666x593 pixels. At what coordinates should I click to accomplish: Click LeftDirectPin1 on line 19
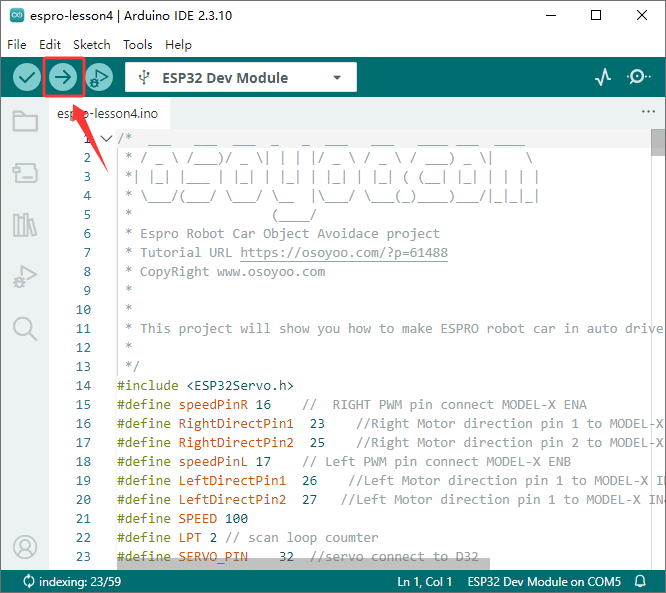pyautogui.click(x=232, y=480)
